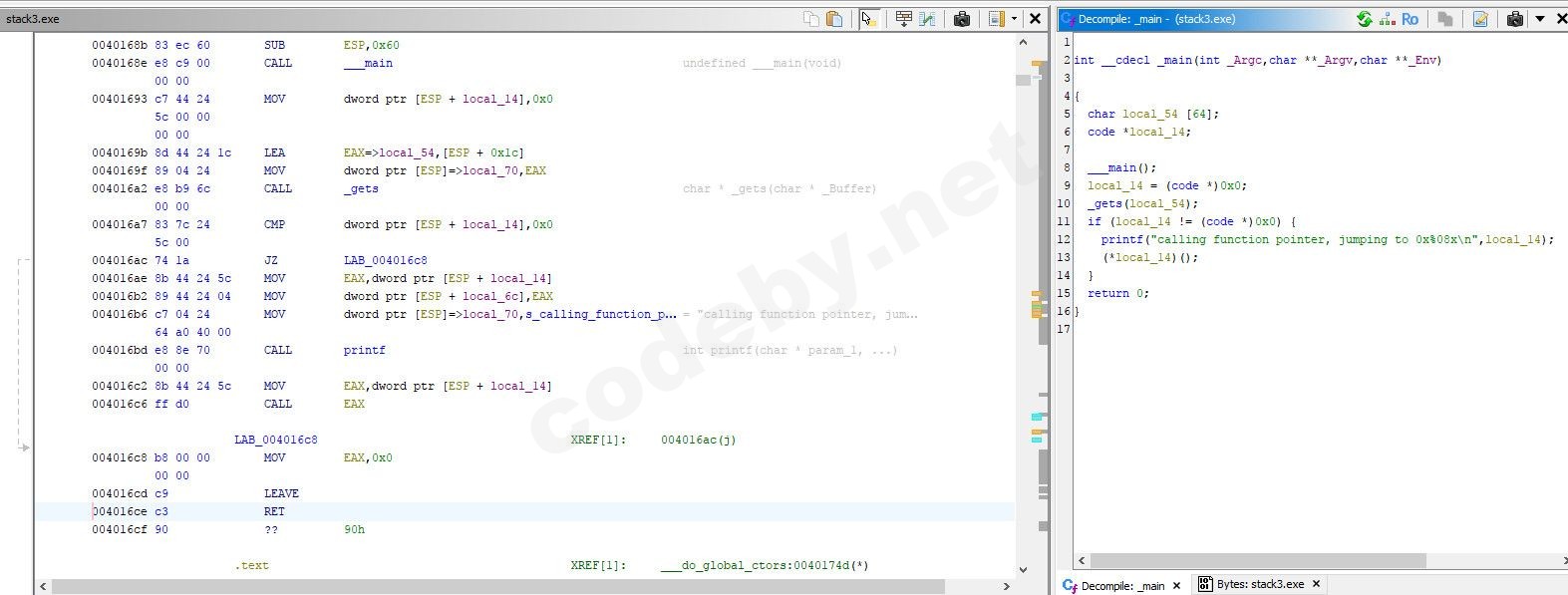Select the LEAVE instruction
This screenshot has height=595, width=1568.
pyautogui.click(x=281, y=493)
